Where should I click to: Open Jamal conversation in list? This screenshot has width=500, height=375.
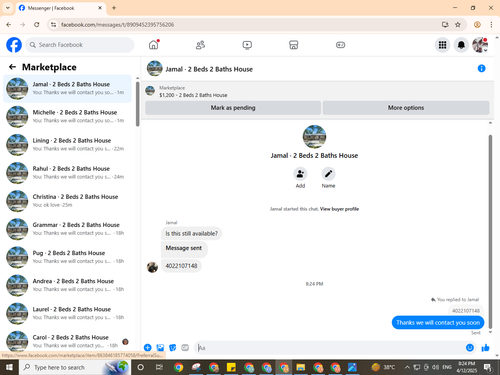[x=67, y=88]
